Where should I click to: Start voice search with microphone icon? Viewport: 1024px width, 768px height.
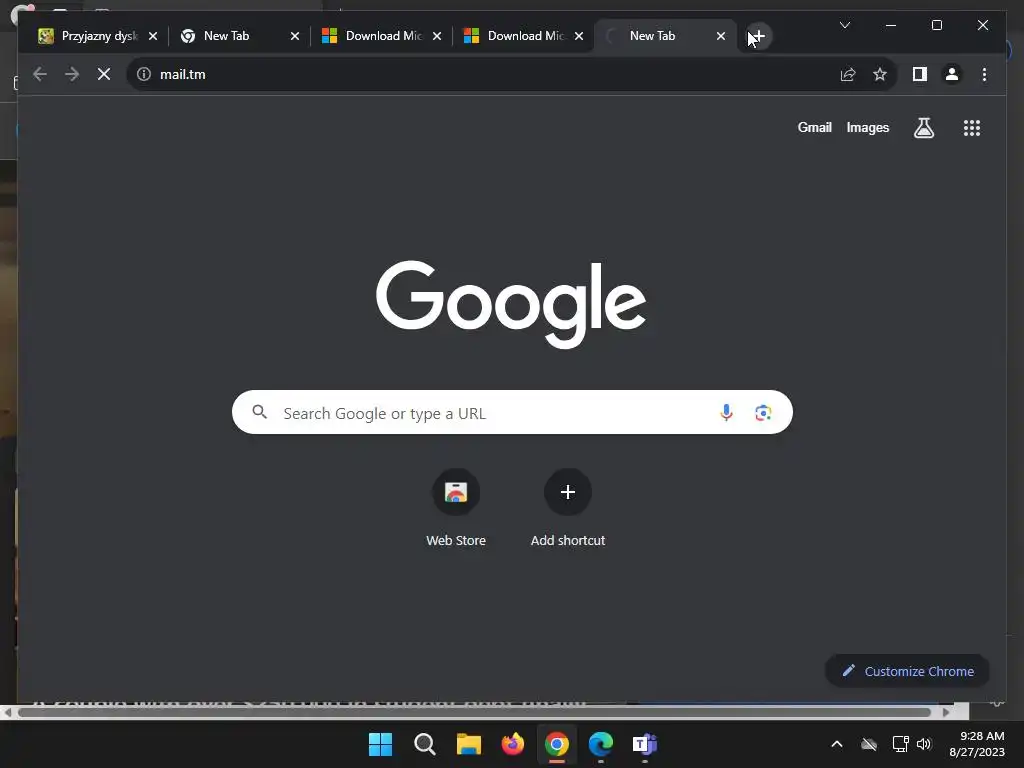[726, 413]
